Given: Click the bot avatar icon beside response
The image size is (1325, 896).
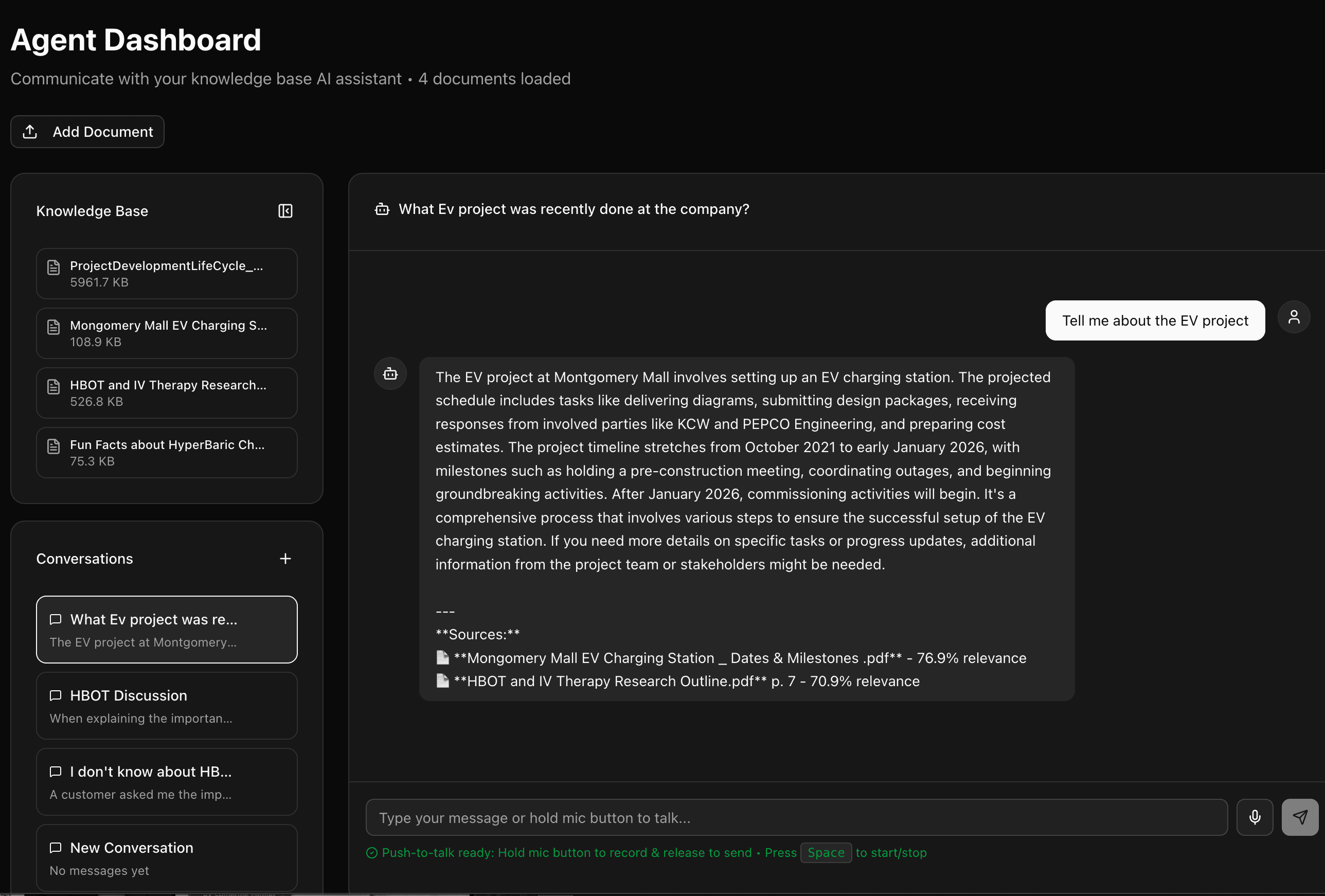Looking at the screenshot, I should [390, 374].
